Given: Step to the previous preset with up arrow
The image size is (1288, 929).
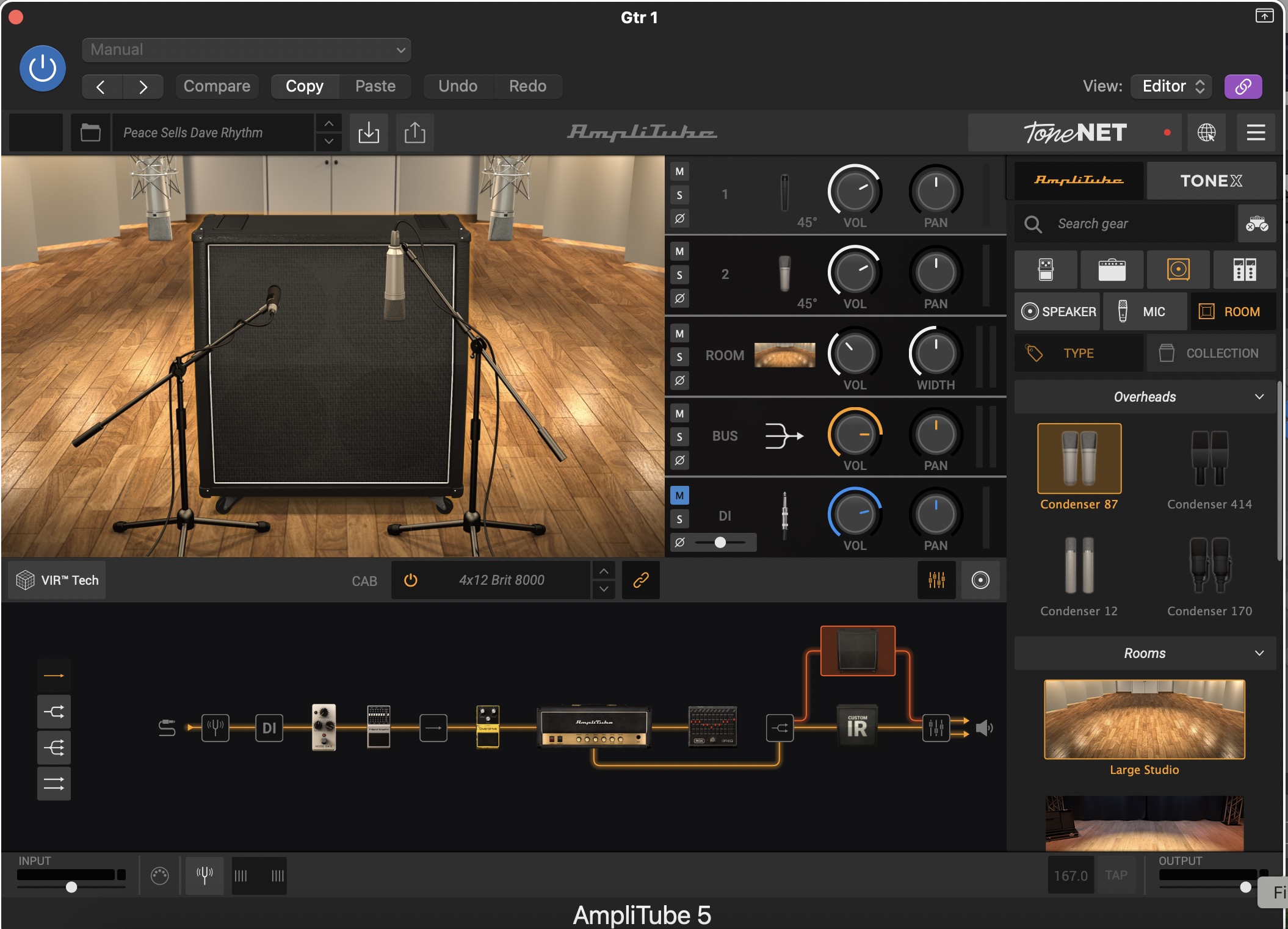Looking at the screenshot, I should (328, 124).
